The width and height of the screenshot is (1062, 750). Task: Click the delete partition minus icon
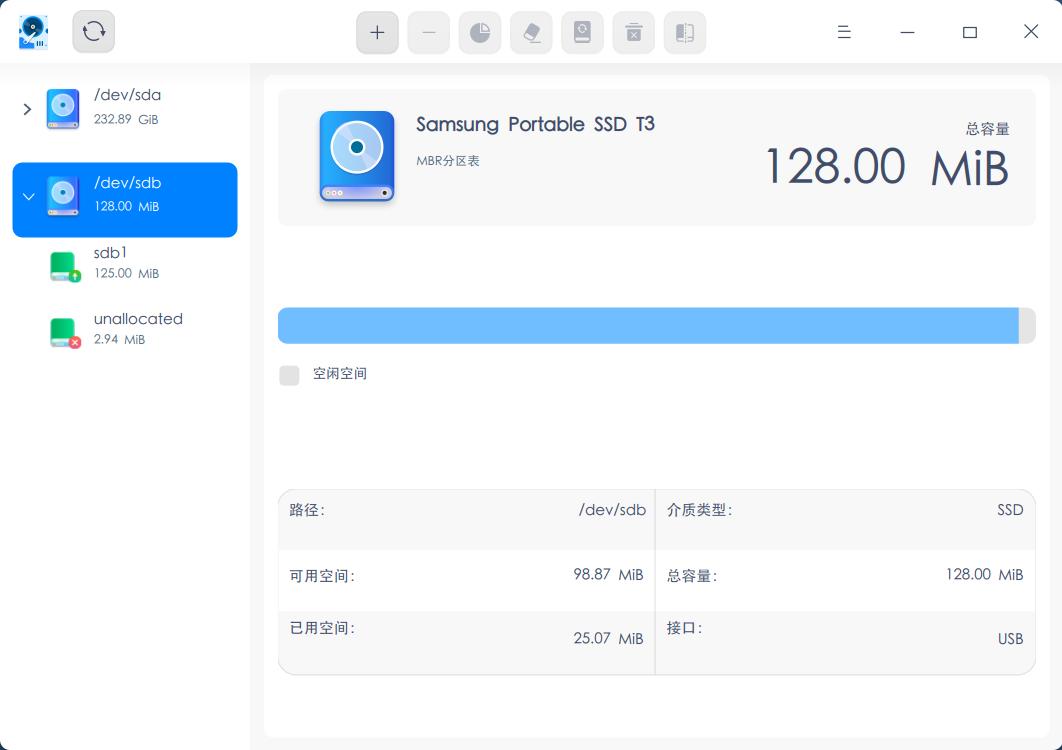(x=428, y=31)
